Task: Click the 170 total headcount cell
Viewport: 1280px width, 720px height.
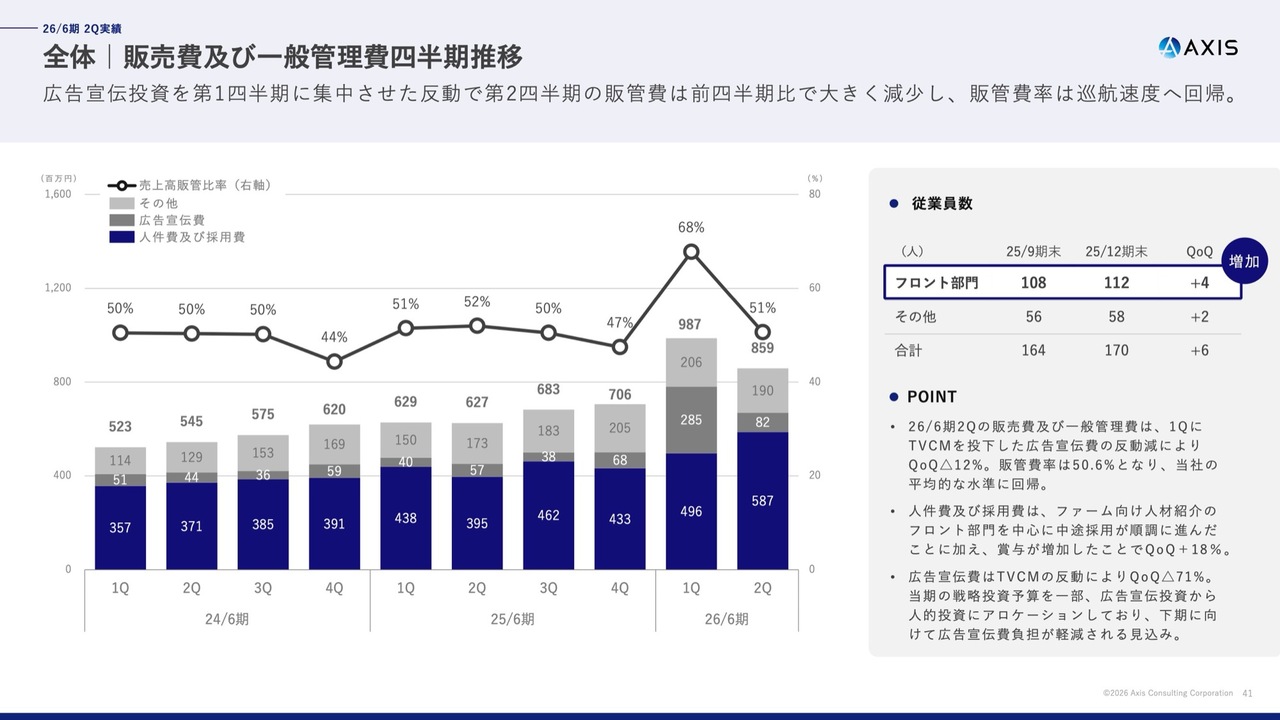Action: click(x=1116, y=350)
